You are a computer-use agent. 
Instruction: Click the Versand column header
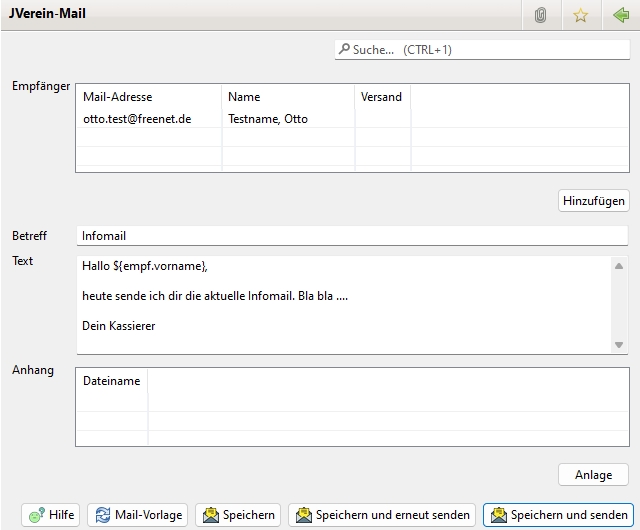pos(382,97)
